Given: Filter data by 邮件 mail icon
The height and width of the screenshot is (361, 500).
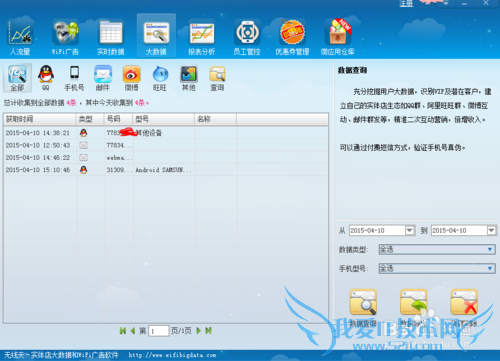Looking at the screenshot, I should click(103, 78).
